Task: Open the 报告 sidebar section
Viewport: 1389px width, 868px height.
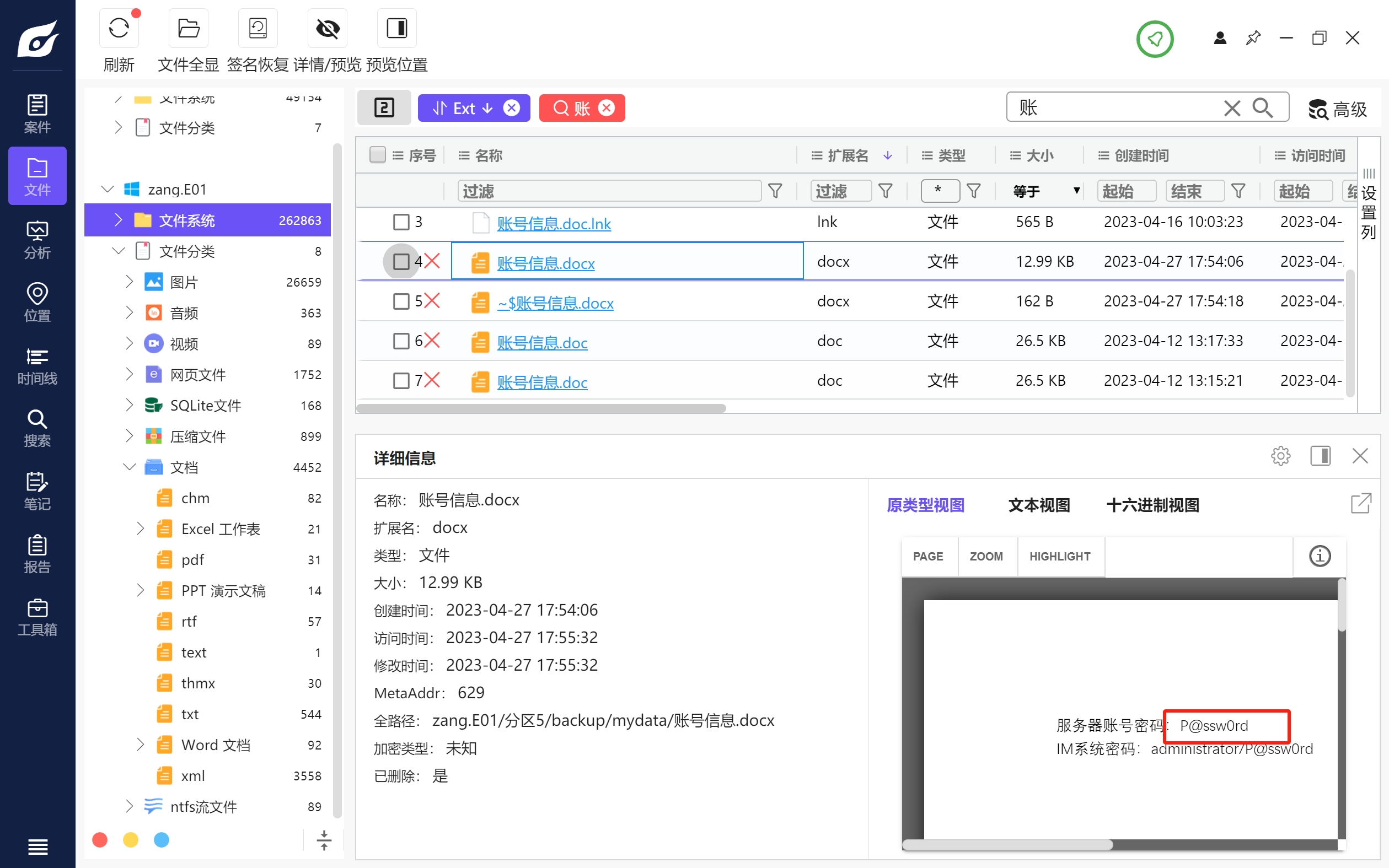Action: (37, 553)
